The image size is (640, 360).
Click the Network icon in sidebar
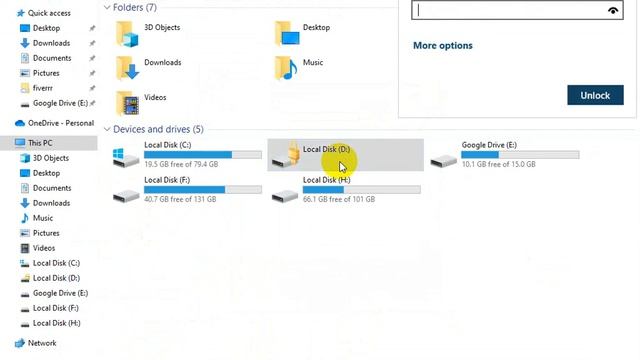(20, 343)
